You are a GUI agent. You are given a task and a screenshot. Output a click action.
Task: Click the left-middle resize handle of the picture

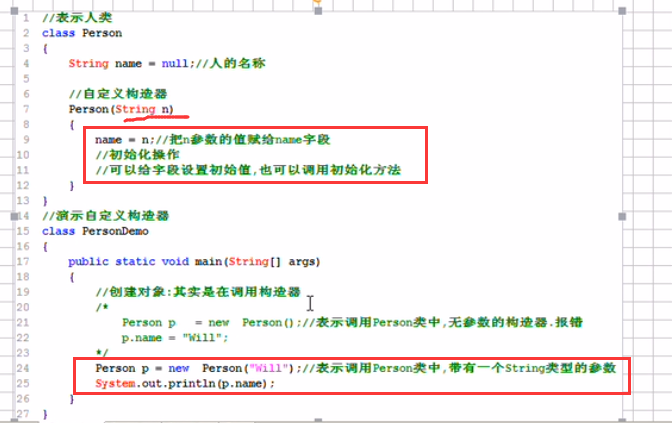click(x=14, y=216)
